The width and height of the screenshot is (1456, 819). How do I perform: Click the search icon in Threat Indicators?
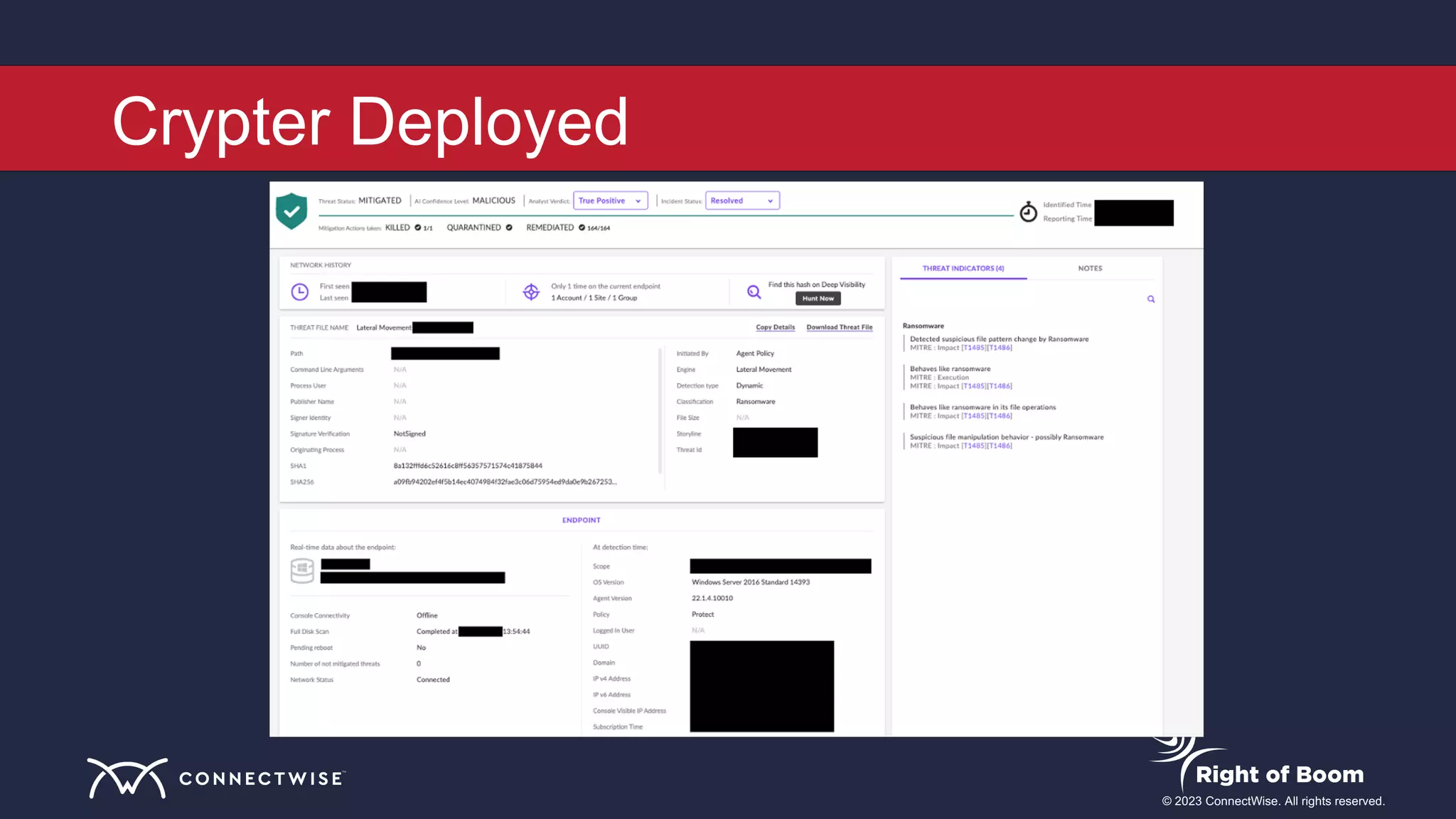pyautogui.click(x=1151, y=299)
